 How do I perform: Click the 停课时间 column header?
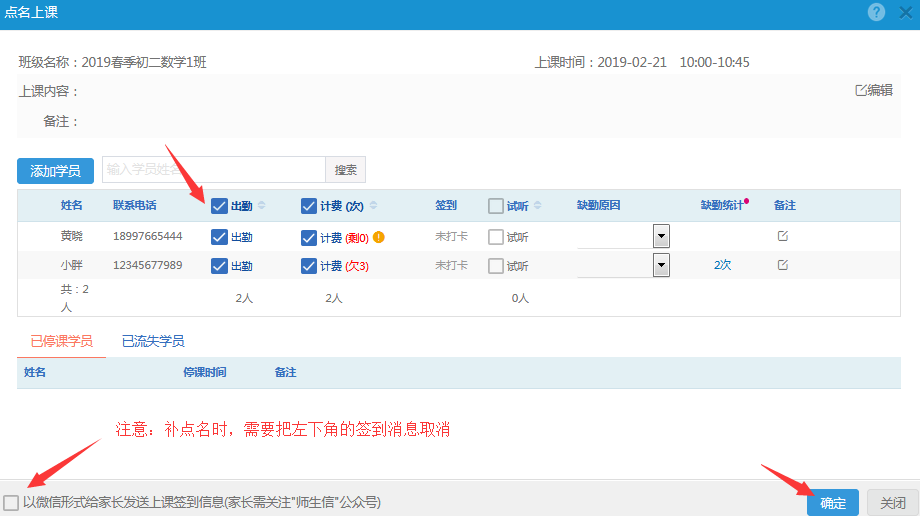coord(205,372)
